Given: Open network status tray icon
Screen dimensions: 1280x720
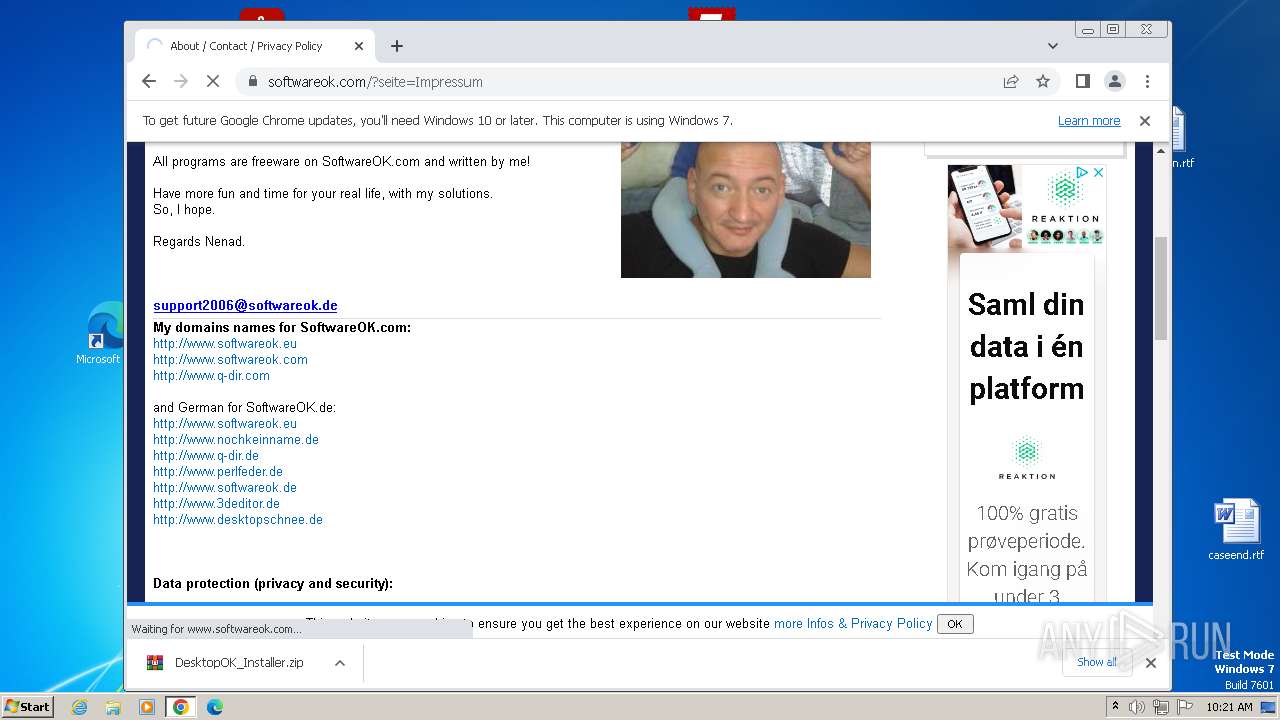Looking at the screenshot, I should (1160, 707).
